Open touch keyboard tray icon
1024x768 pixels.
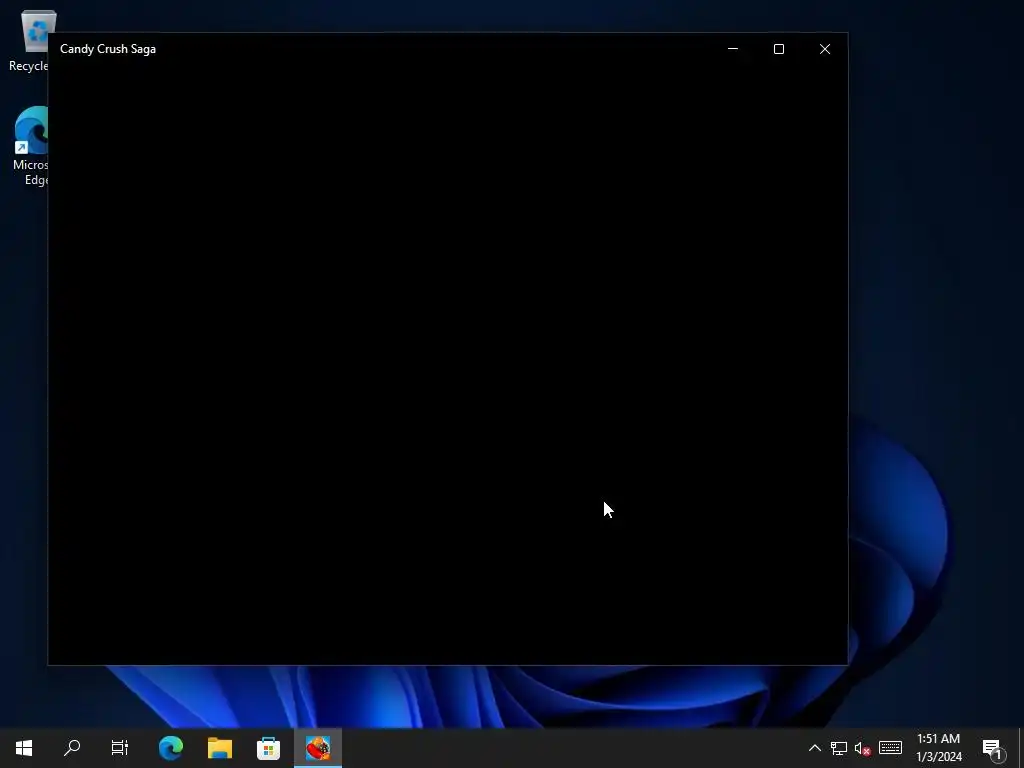[890, 748]
